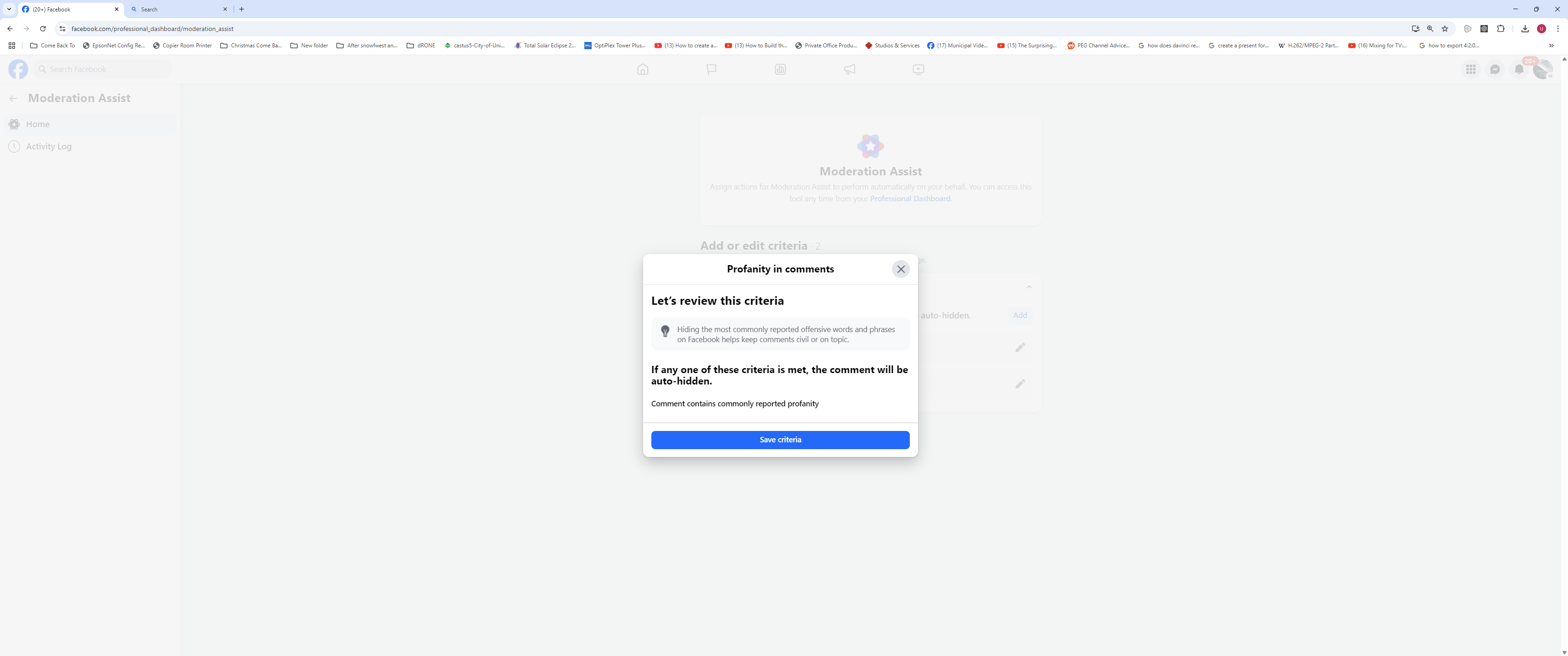
Task: Reload the page
Action: pos(42,29)
